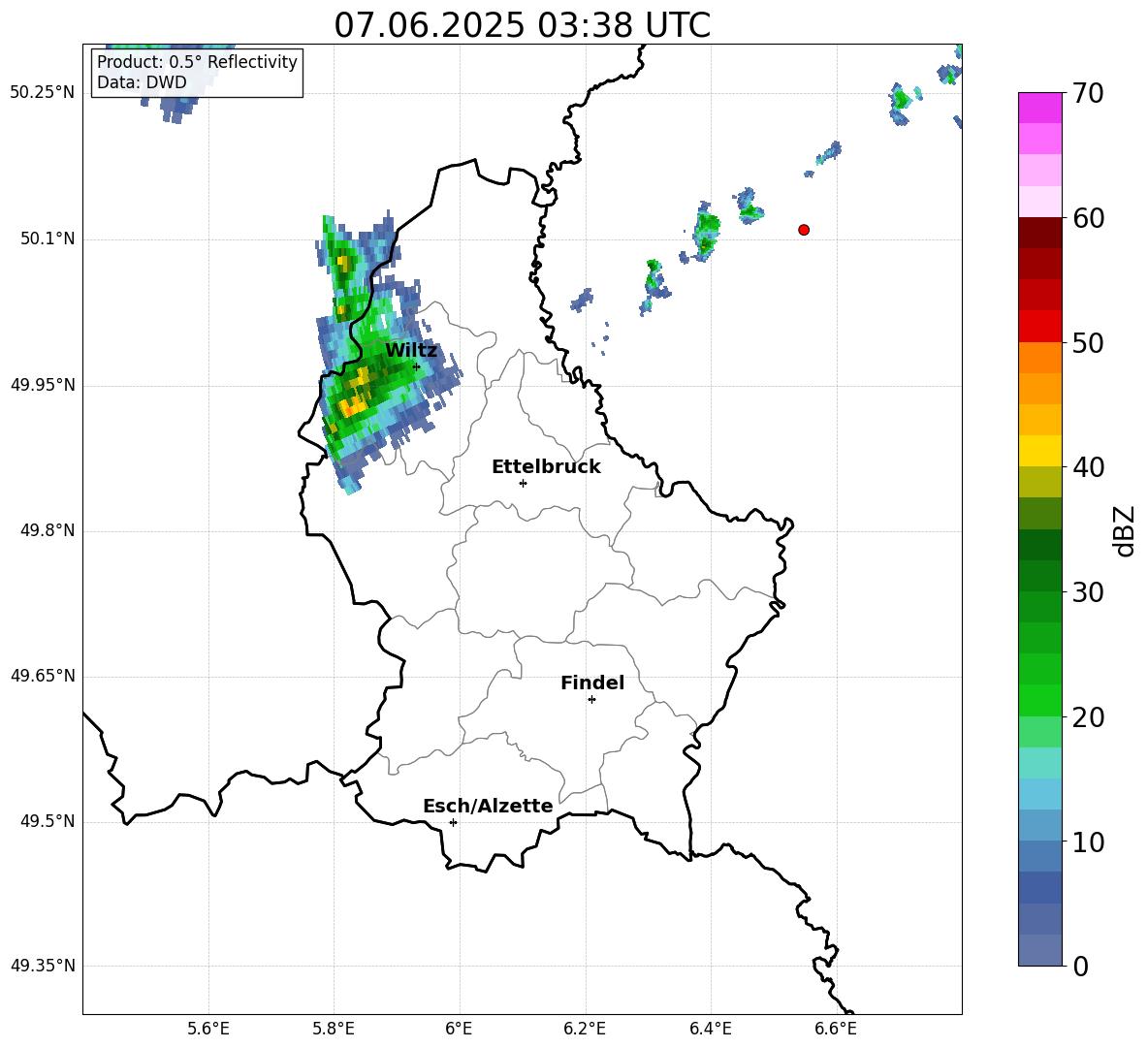Click the 50.1°N latitude label

[48, 239]
